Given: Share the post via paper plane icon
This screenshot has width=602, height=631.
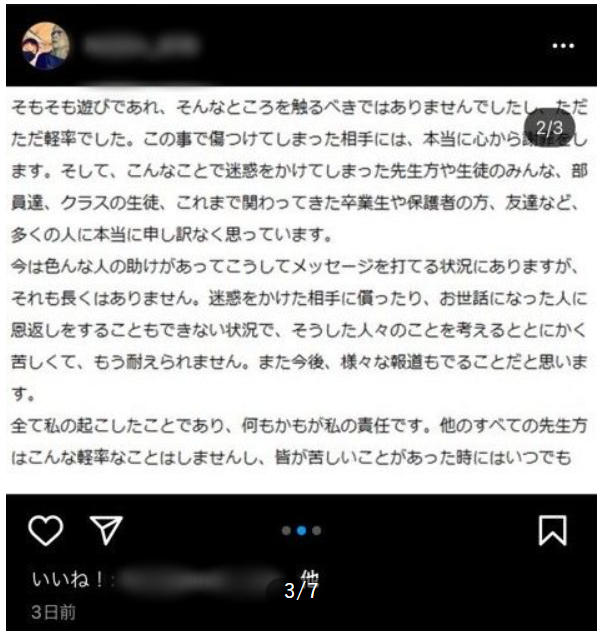Looking at the screenshot, I should [x=106, y=530].
